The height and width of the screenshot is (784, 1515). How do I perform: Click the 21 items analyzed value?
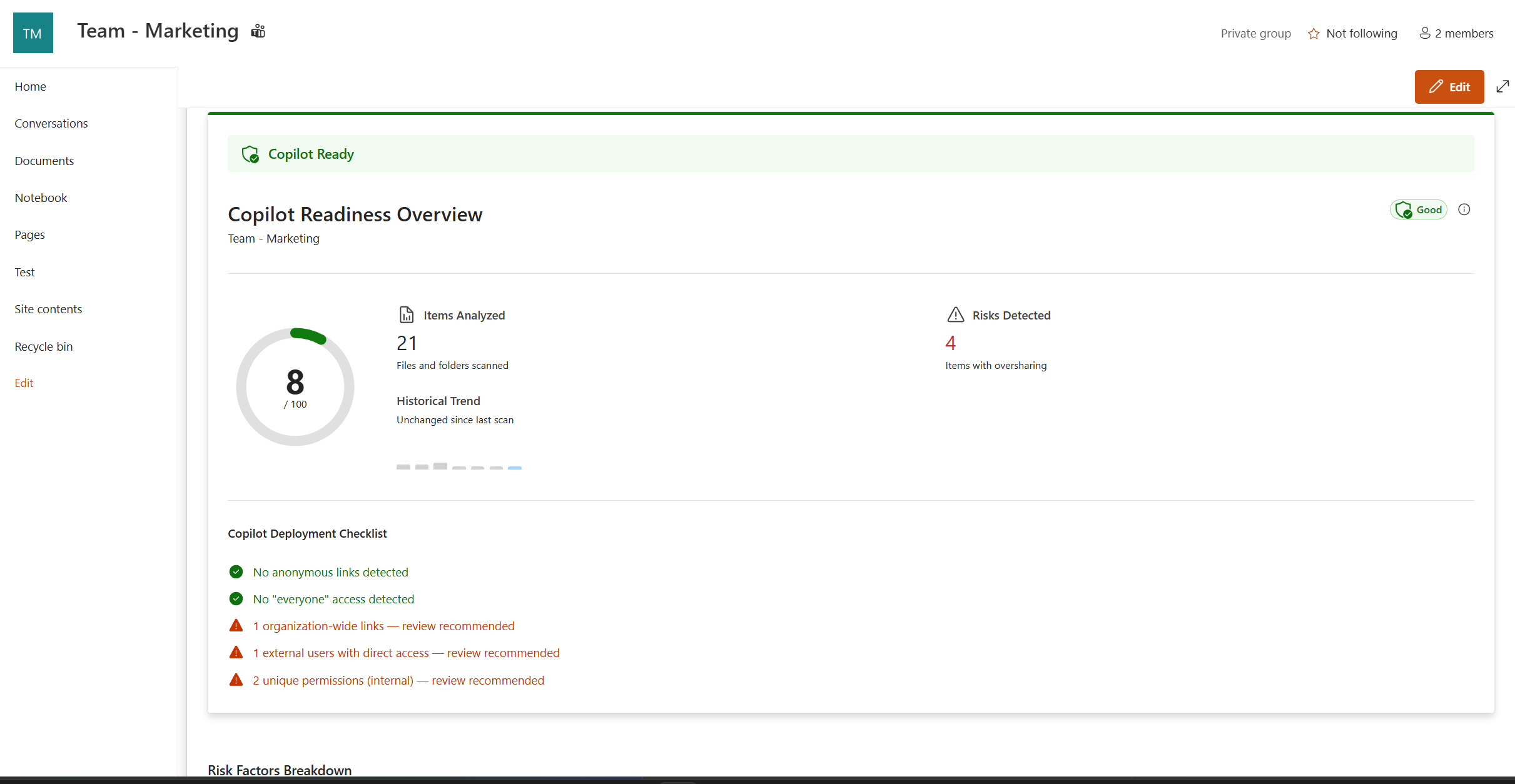[407, 343]
